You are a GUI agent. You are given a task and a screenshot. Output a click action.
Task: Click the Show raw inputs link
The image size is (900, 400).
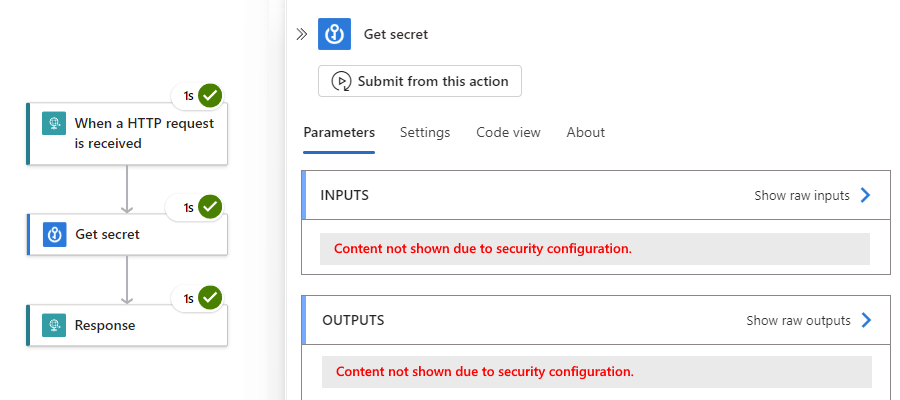(801, 195)
